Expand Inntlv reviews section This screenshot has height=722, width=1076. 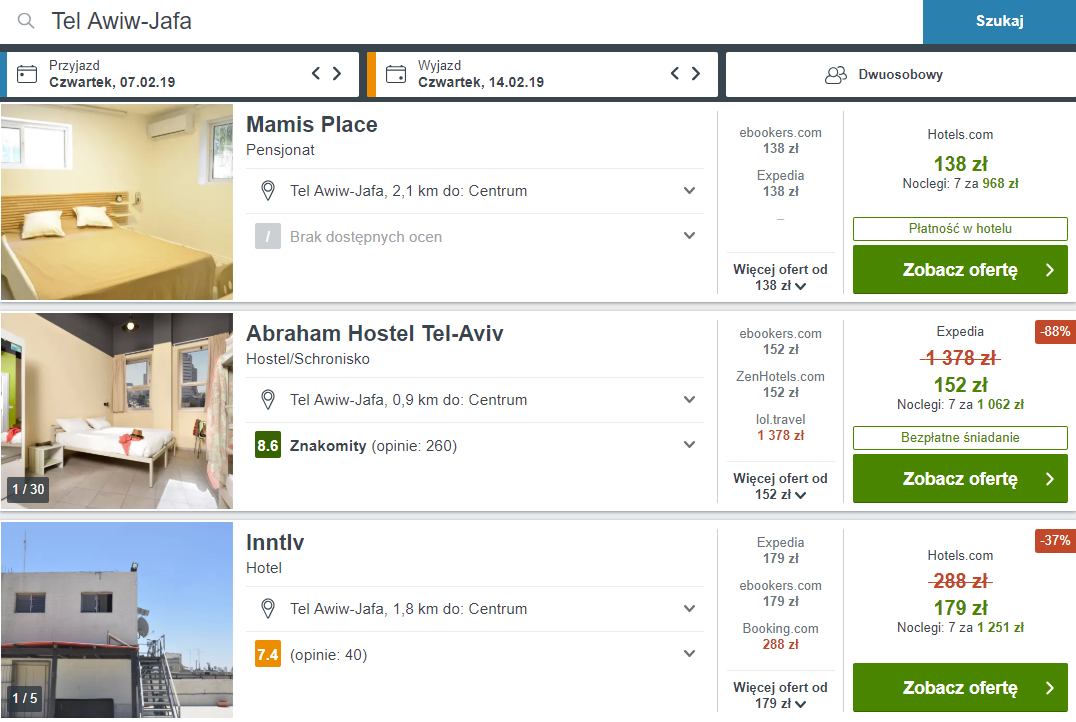click(690, 654)
